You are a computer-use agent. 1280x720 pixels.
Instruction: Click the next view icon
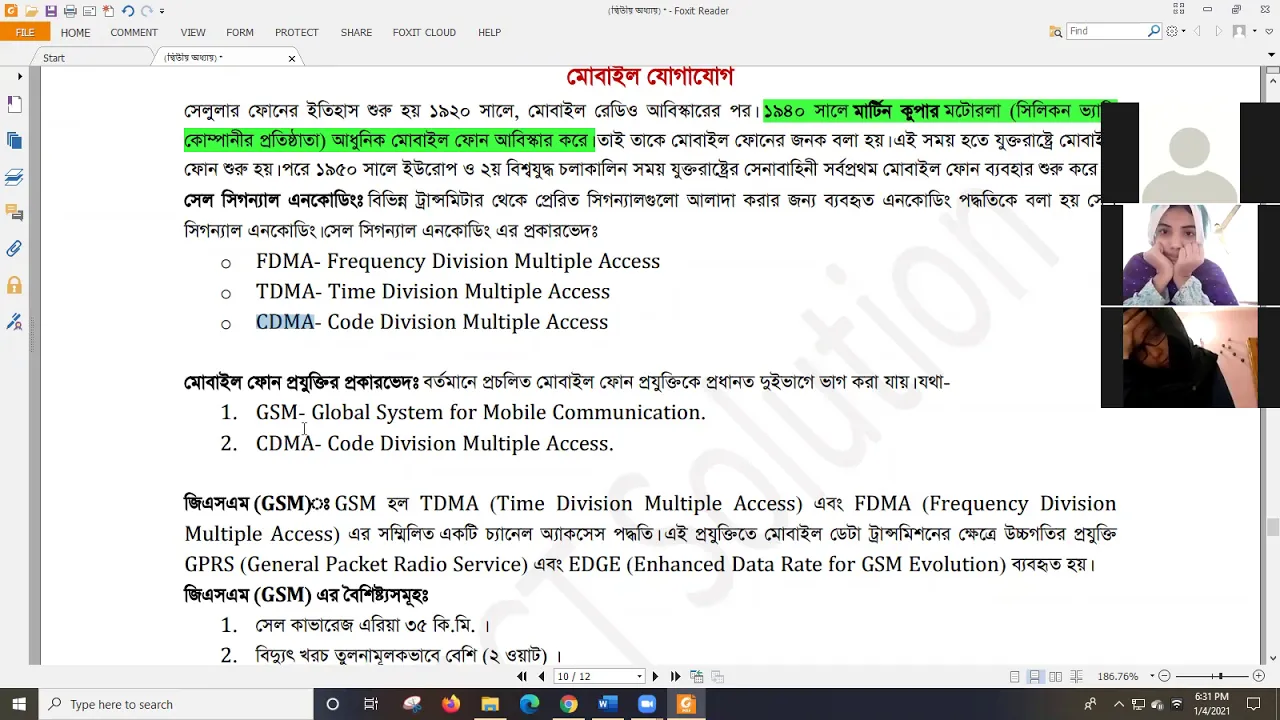[x=717, y=677]
